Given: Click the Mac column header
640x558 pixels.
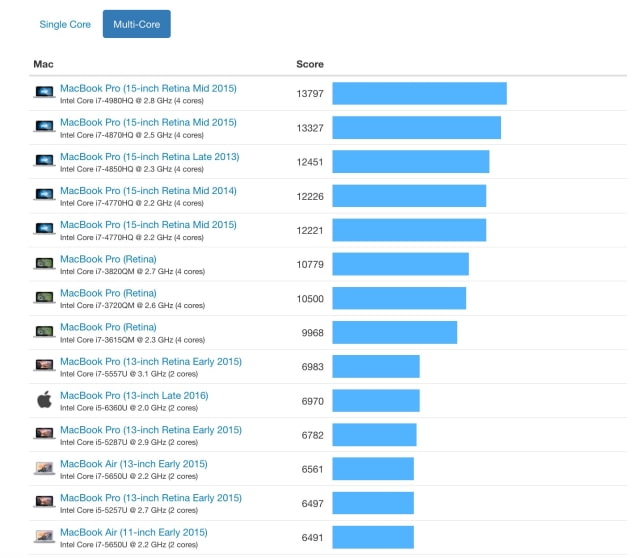Looking at the screenshot, I should click(43, 64).
